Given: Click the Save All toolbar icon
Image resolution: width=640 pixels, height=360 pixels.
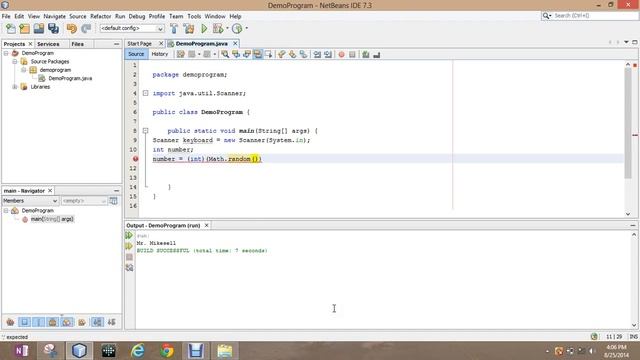Looking at the screenshot, I should (53, 29).
